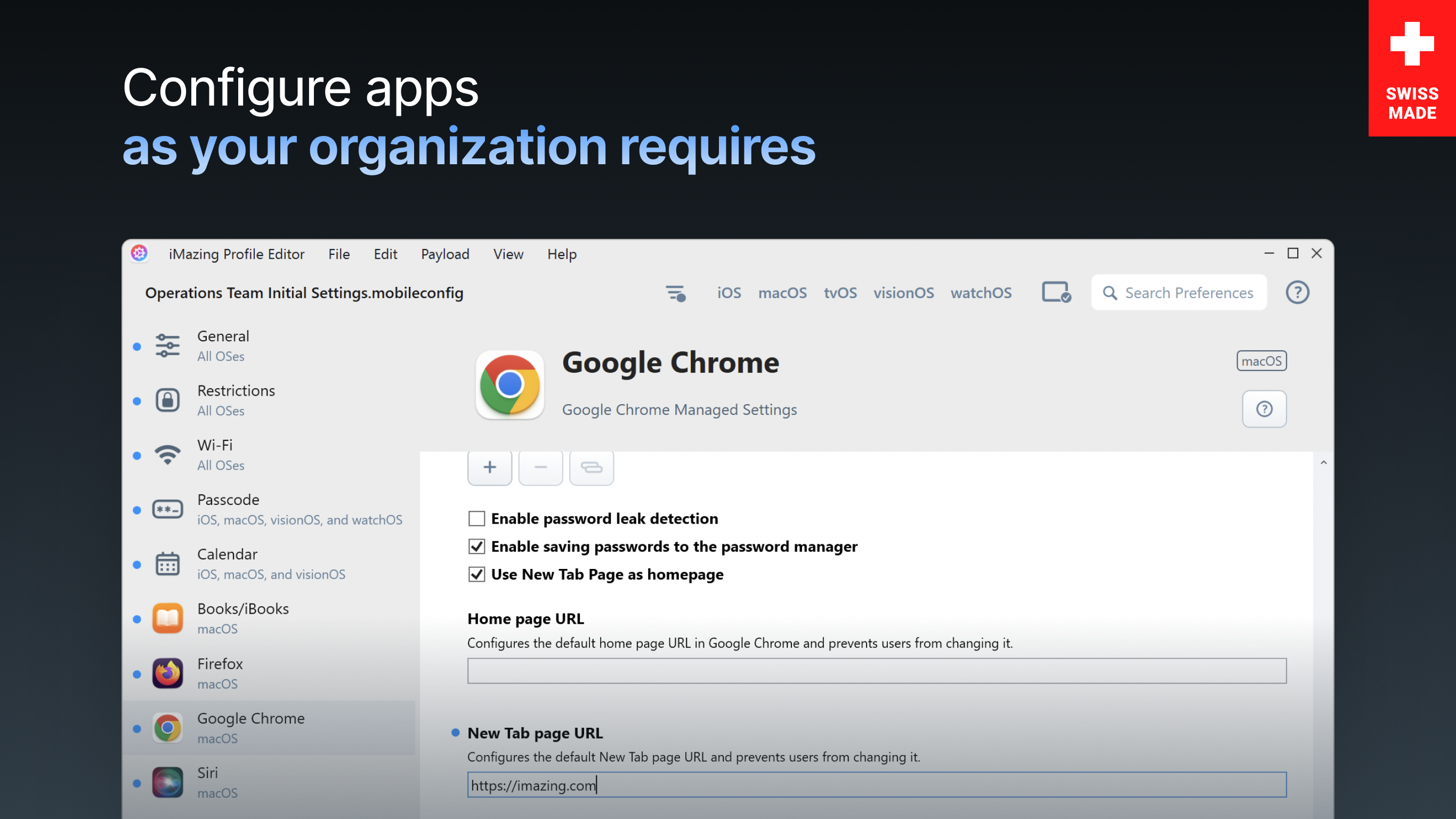Open the File menu

coord(339,254)
